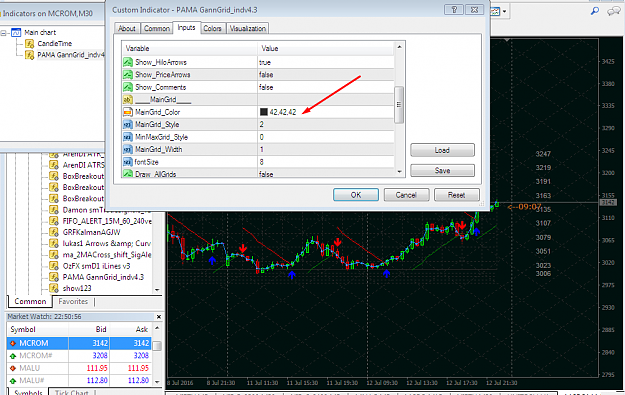Viewport: 625px width, 395px height.
Task: Select the OzFX smD1 iLines v3 indicator icon
Action: pos(54,266)
